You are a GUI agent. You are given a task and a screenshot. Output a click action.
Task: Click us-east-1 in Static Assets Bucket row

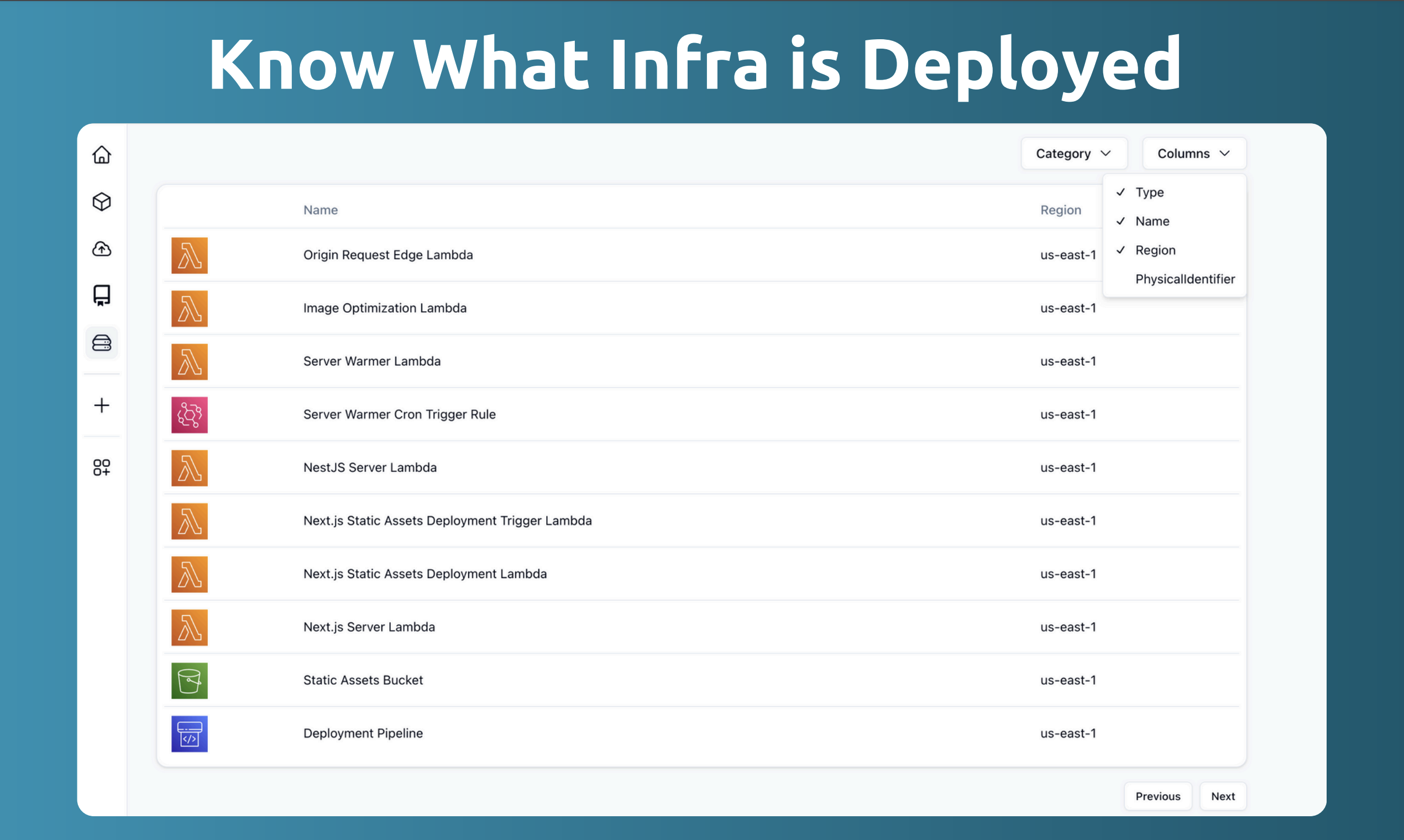(x=1068, y=681)
